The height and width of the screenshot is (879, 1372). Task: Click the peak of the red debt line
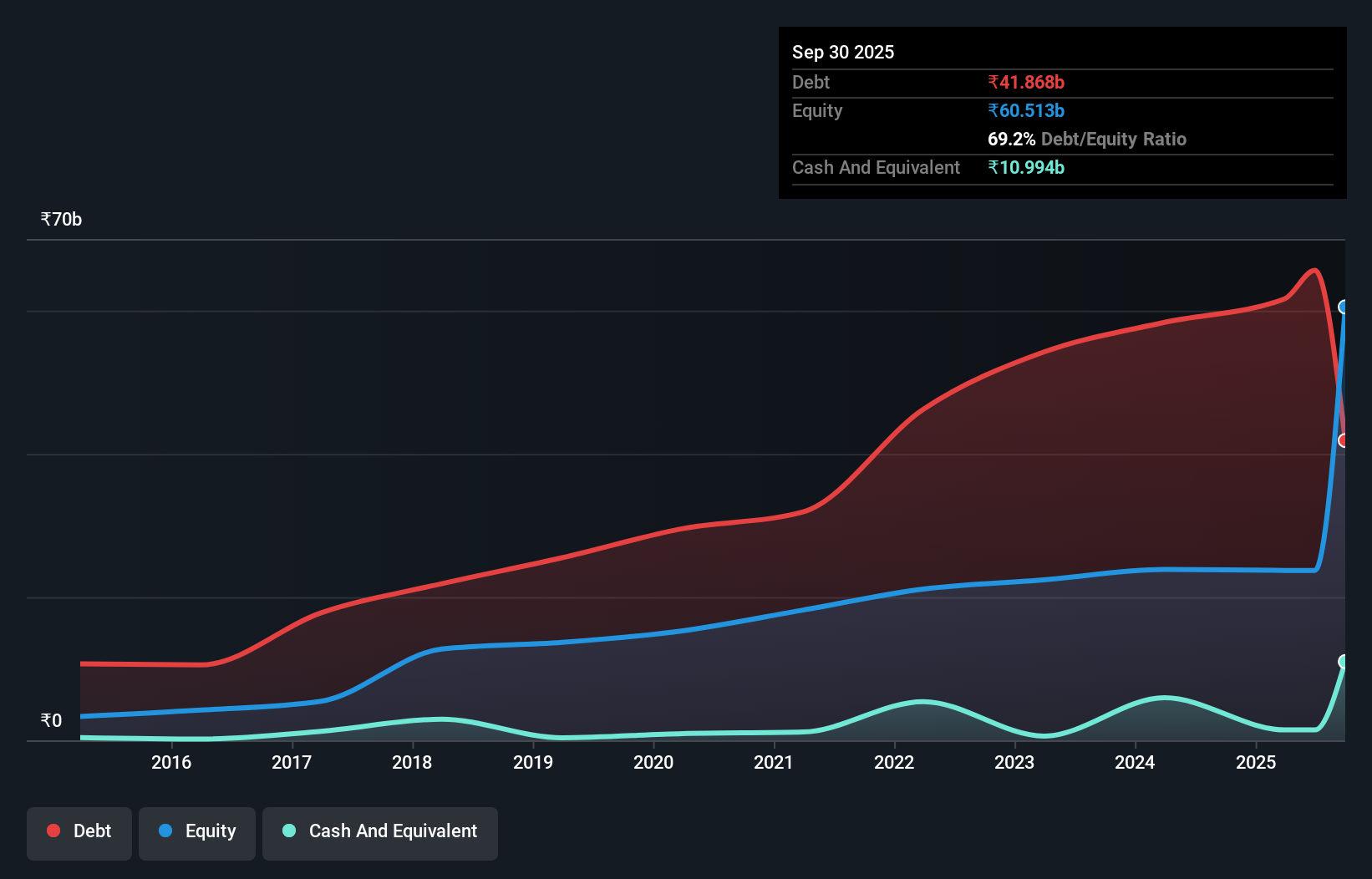coord(1314,272)
